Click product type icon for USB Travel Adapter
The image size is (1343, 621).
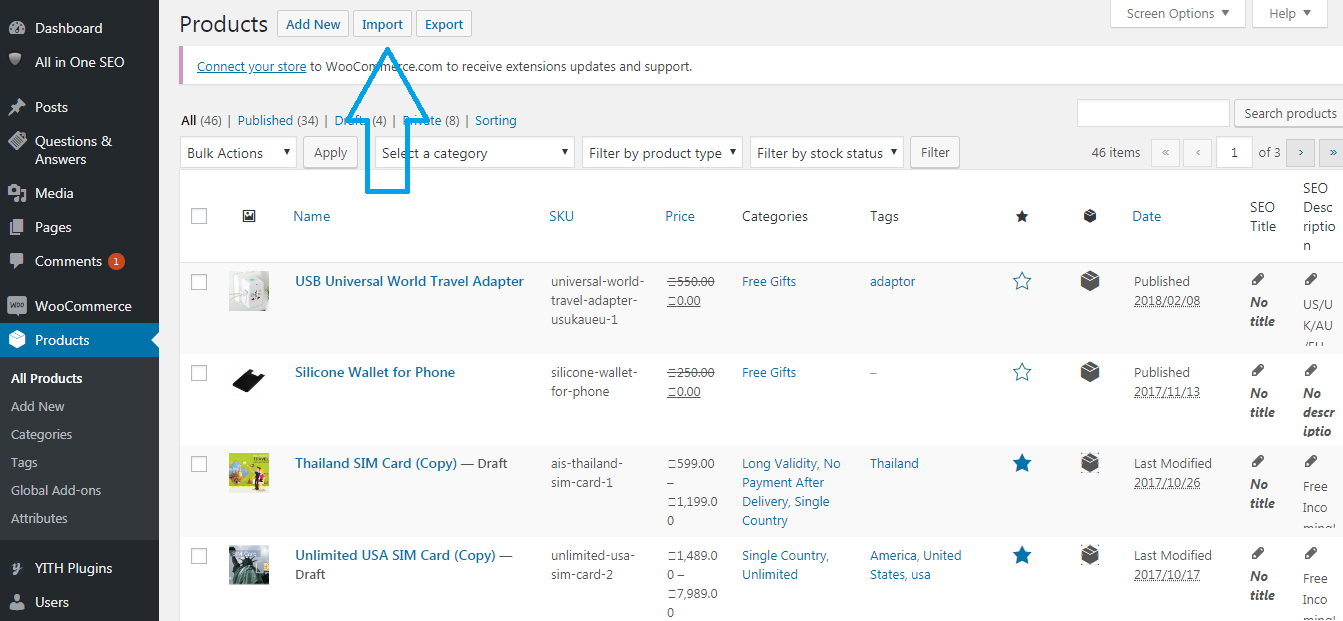coord(1090,282)
